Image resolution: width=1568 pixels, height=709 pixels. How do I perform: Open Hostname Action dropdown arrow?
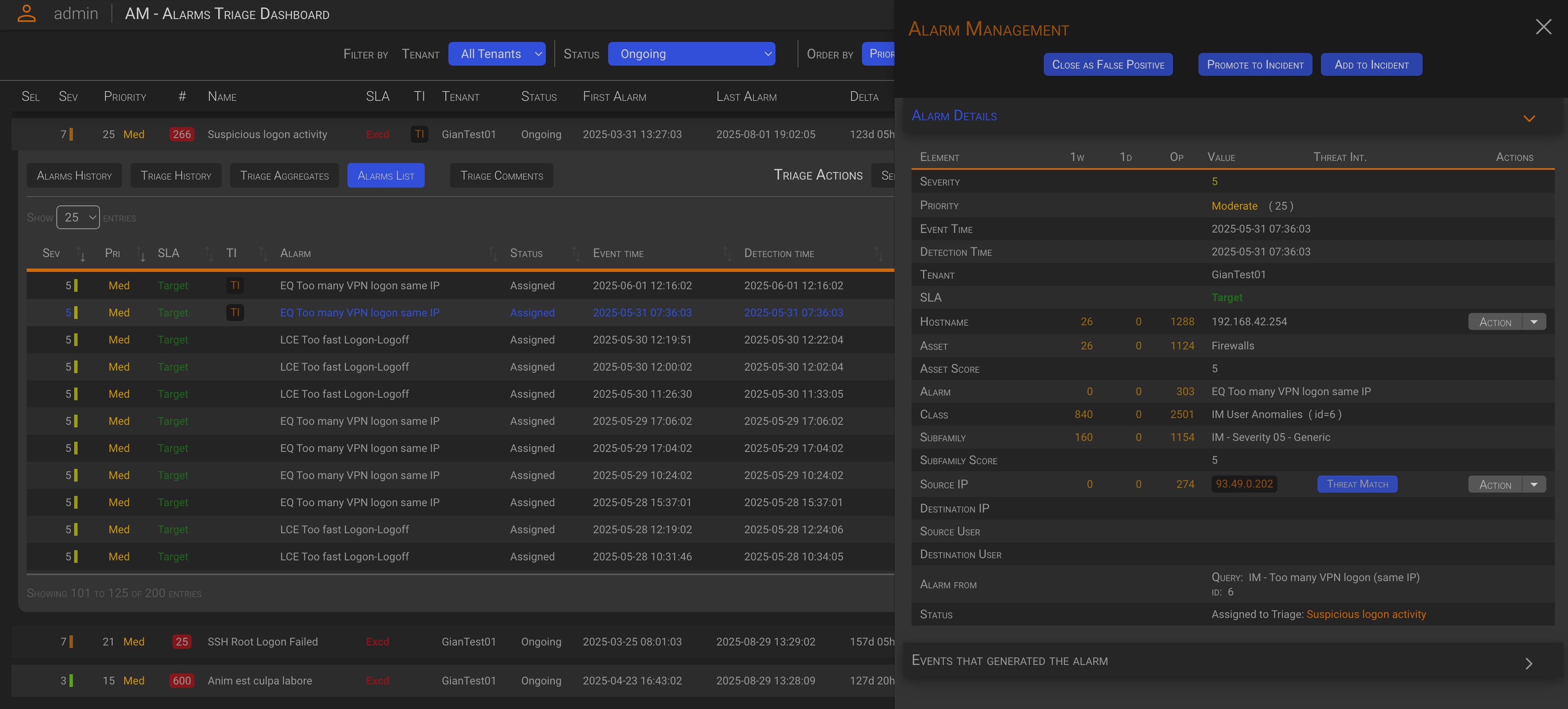point(1533,322)
